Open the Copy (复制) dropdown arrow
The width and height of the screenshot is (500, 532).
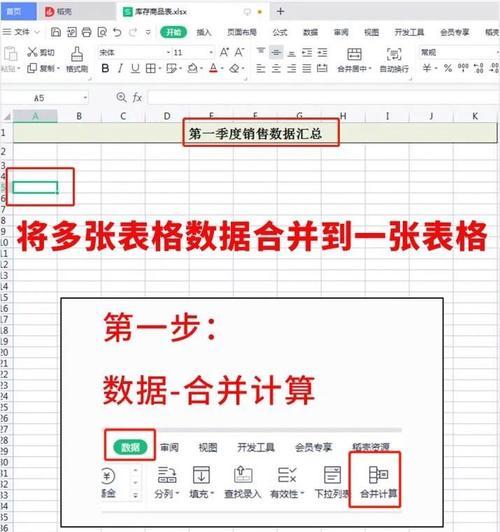[x=58, y=69]
